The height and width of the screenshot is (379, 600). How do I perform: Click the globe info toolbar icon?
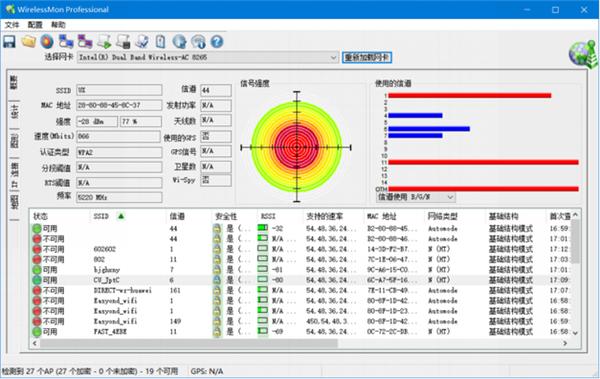coord(179,41)
